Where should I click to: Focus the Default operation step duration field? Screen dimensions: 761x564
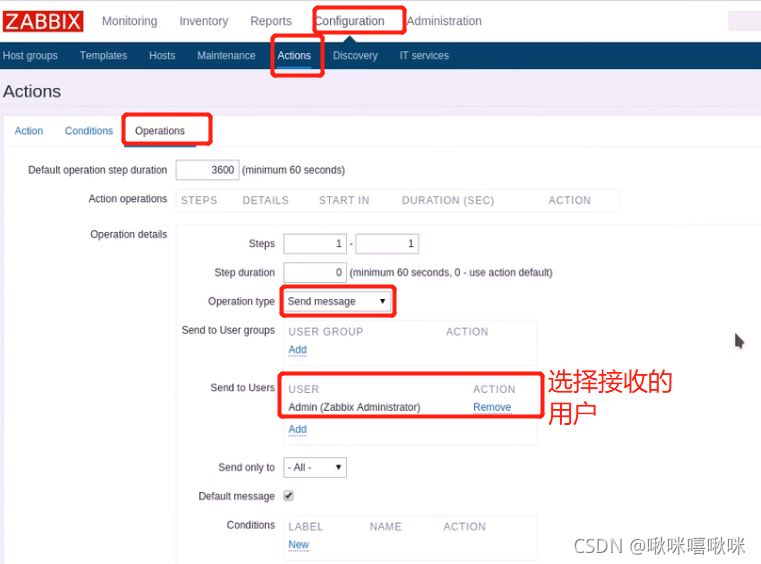pos(207,170)
